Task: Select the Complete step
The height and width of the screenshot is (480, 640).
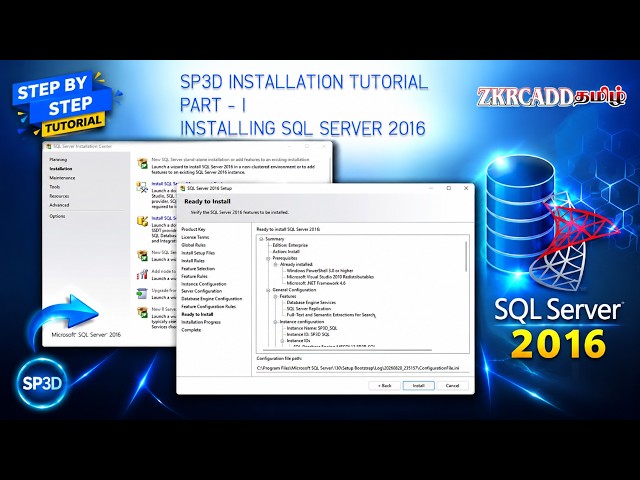Action: click(x=191, y=330)
